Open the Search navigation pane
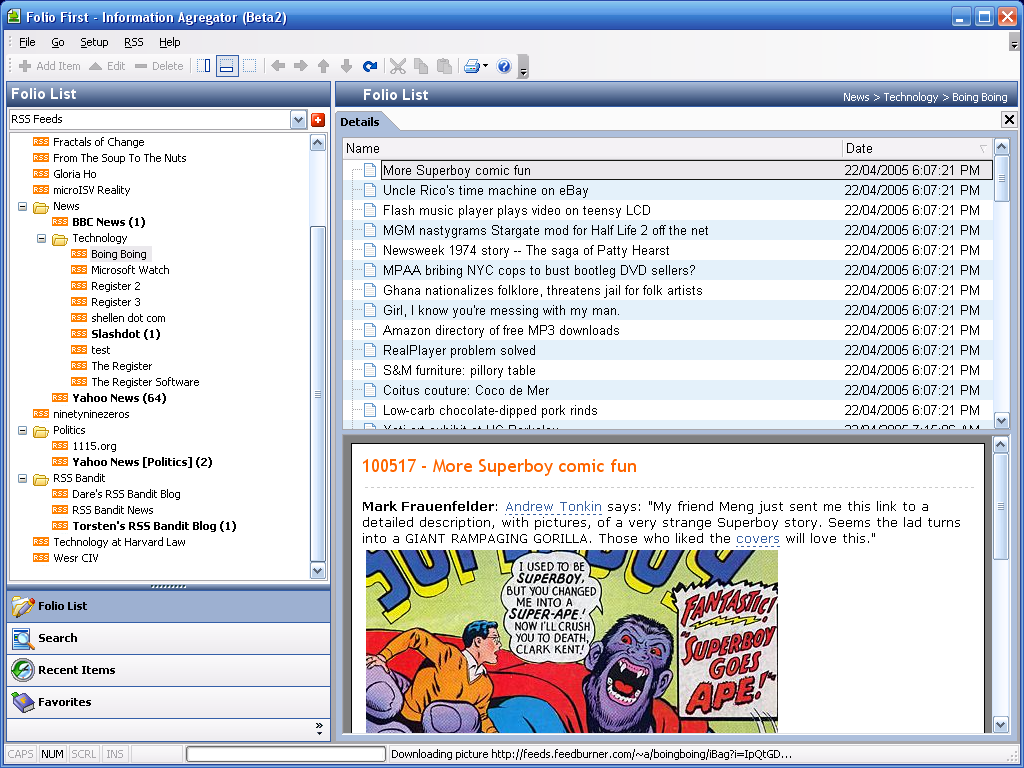 coord(168,638)
